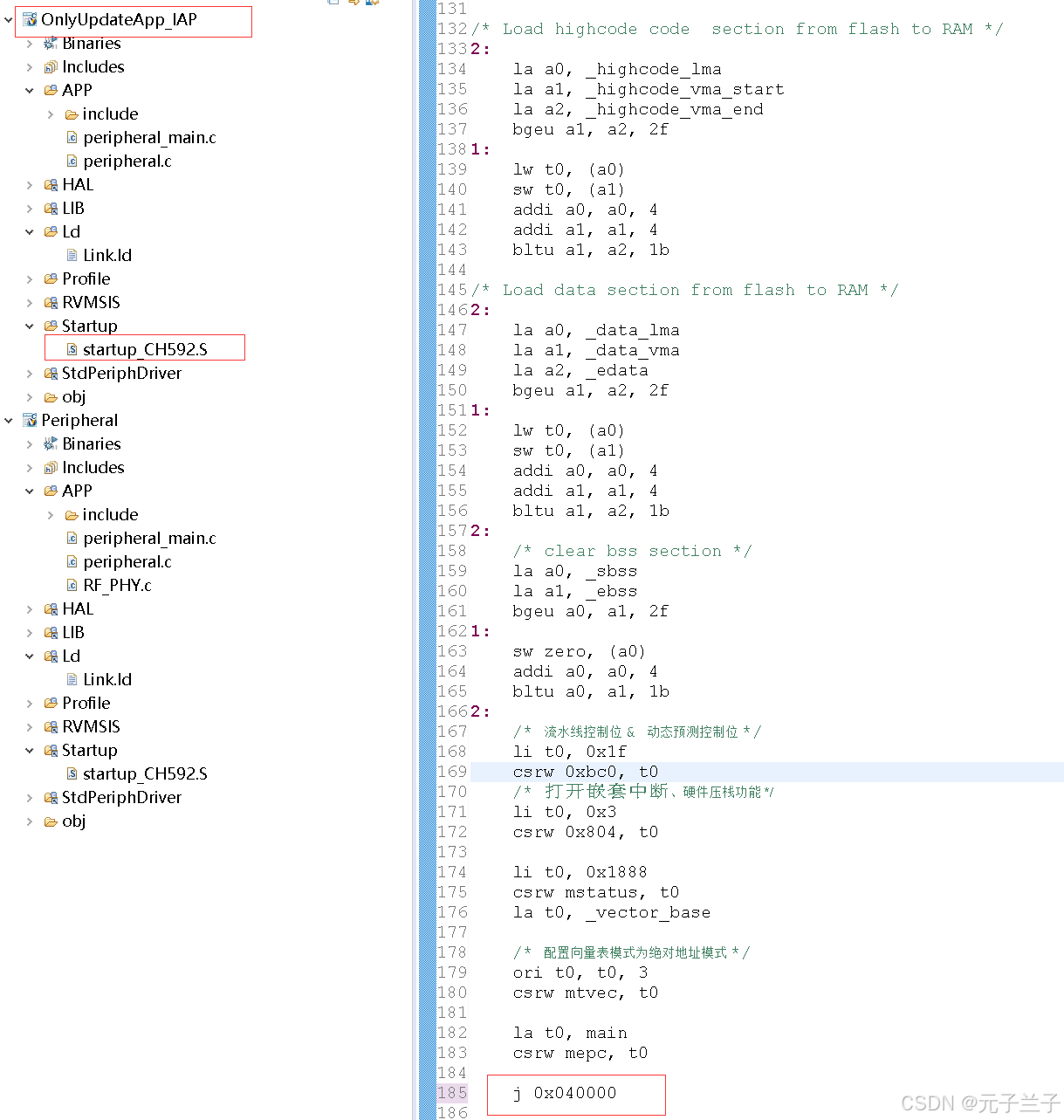This screenshot has height=1120, width=1064.
Task: Click peripheral_main.c file icon in Peripheral project
Action: [72, 538]
